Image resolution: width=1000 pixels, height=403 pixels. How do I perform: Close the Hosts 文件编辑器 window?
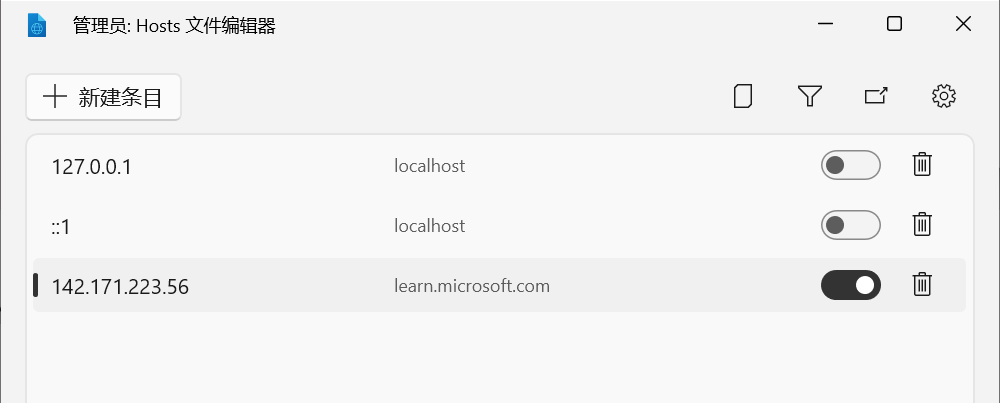pyautogui.click(x=963, y=25)
